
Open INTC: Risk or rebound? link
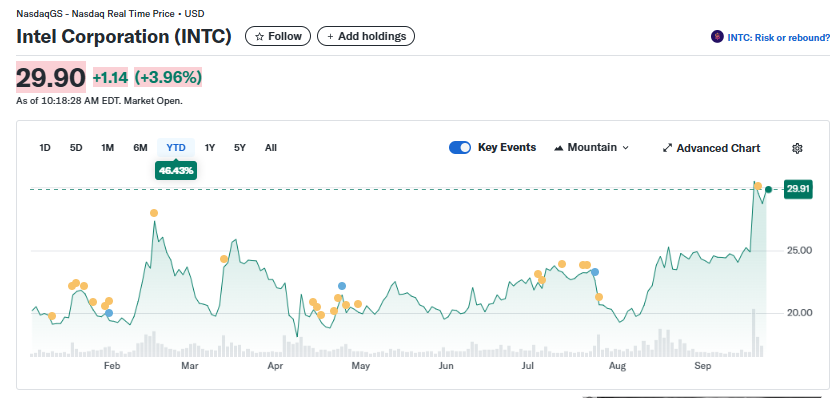[778, 37]
